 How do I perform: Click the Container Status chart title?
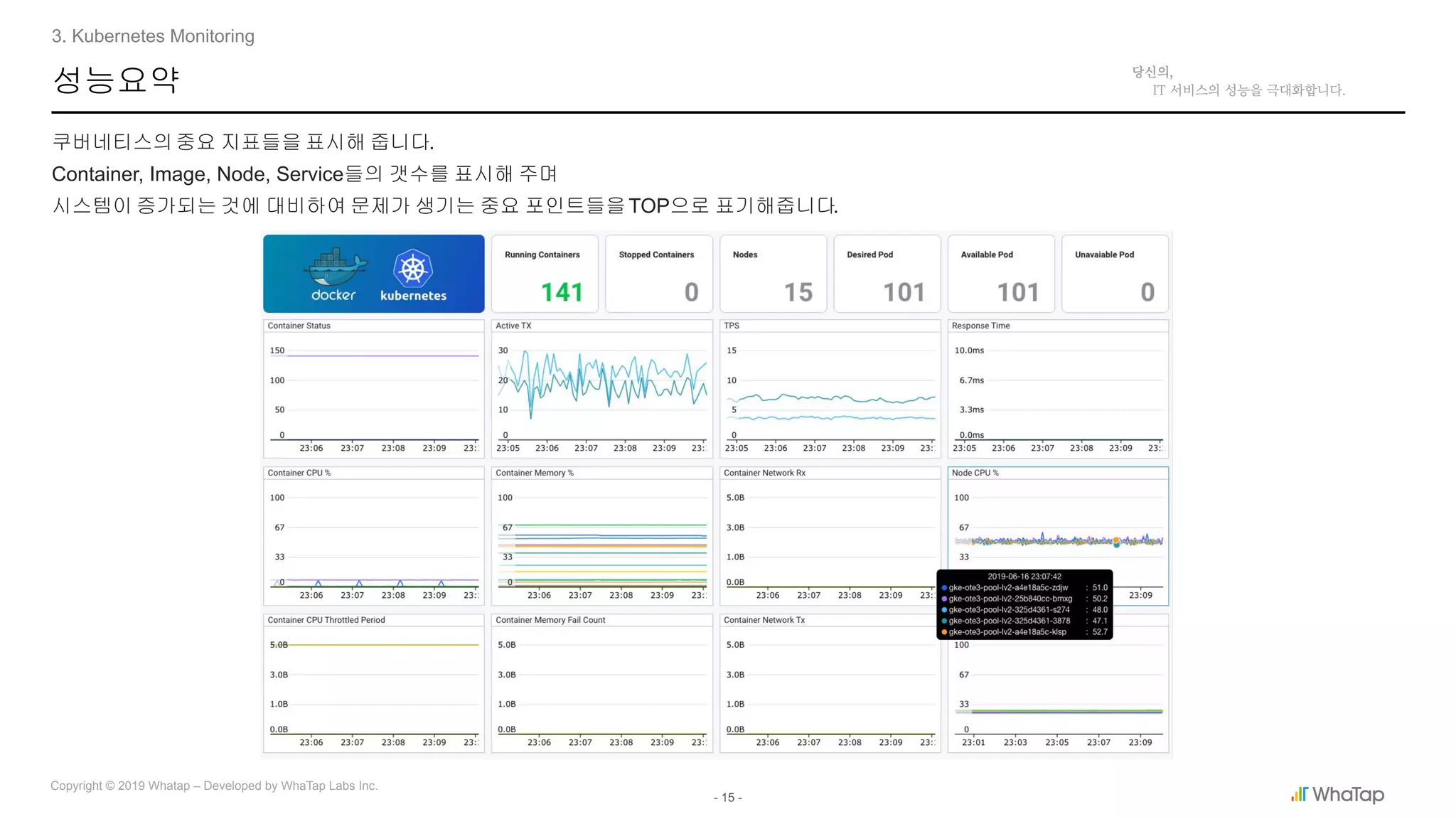tap(299, 326)
